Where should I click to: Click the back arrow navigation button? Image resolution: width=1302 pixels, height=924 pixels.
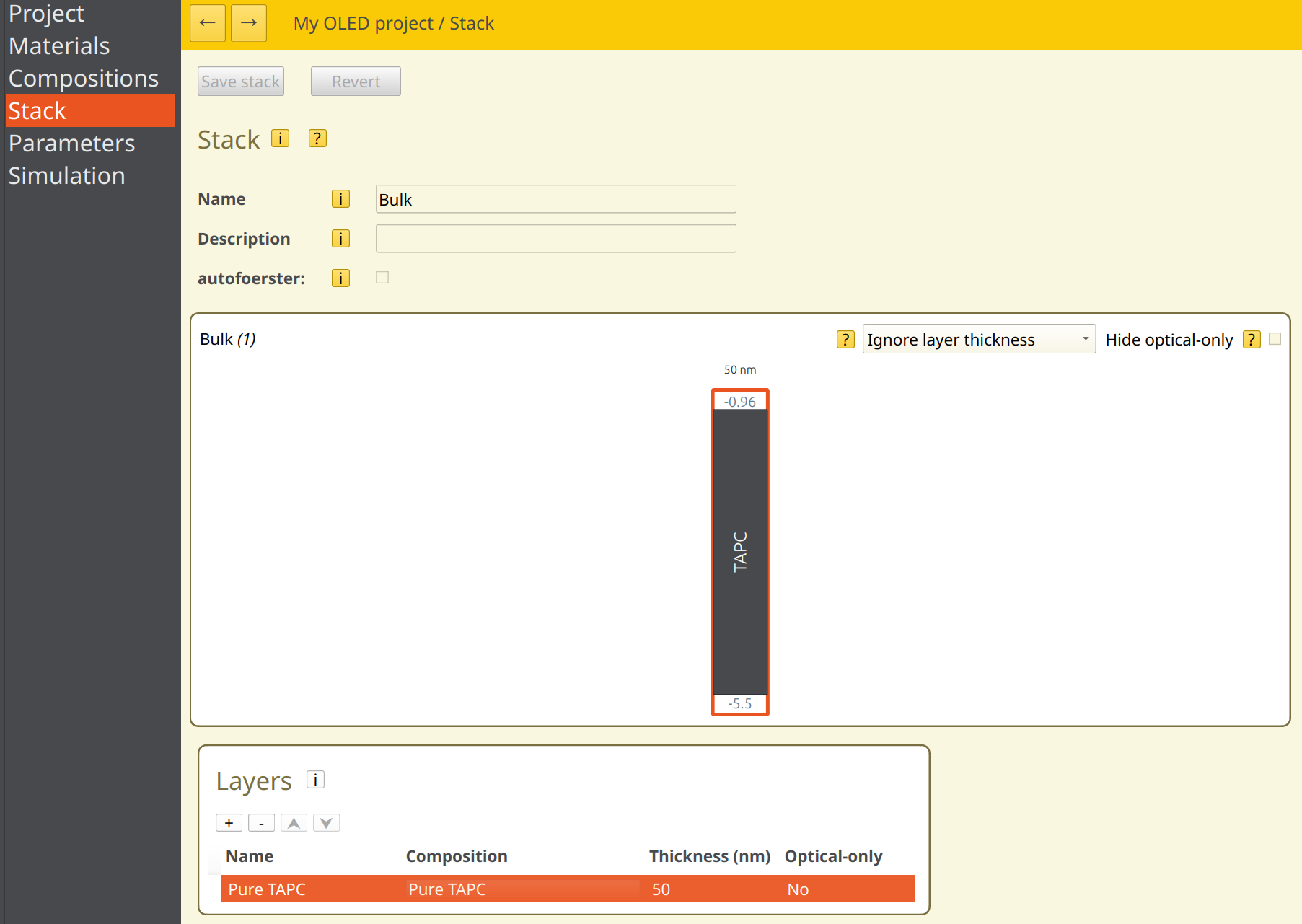click(208, 23)
